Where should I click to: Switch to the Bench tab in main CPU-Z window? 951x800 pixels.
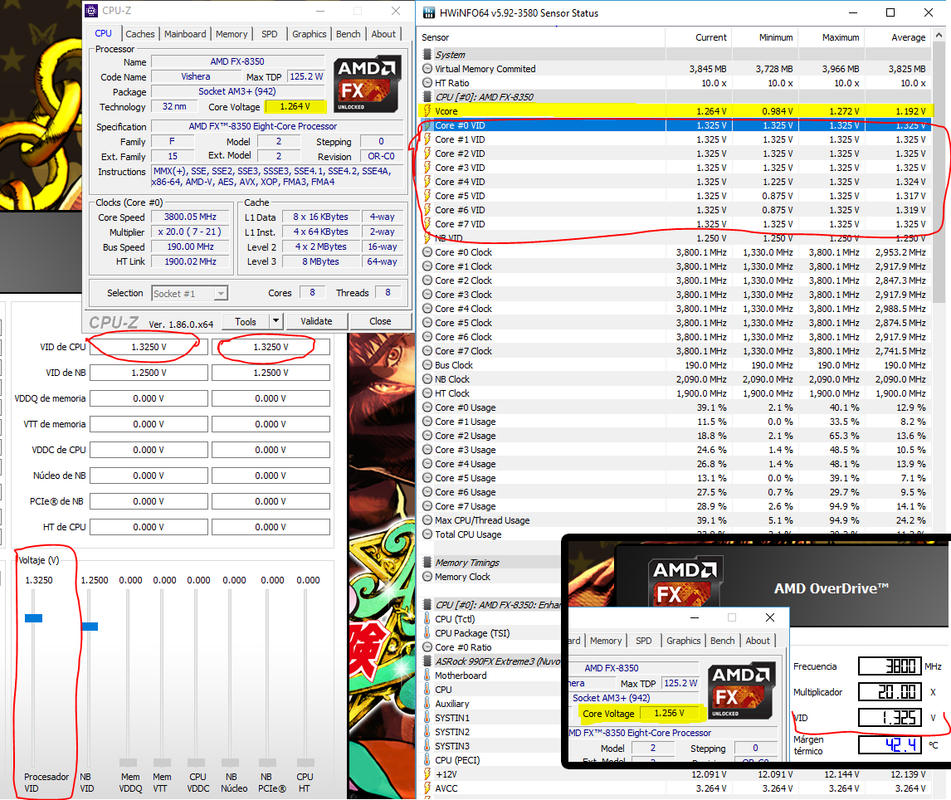pos(348,34)
